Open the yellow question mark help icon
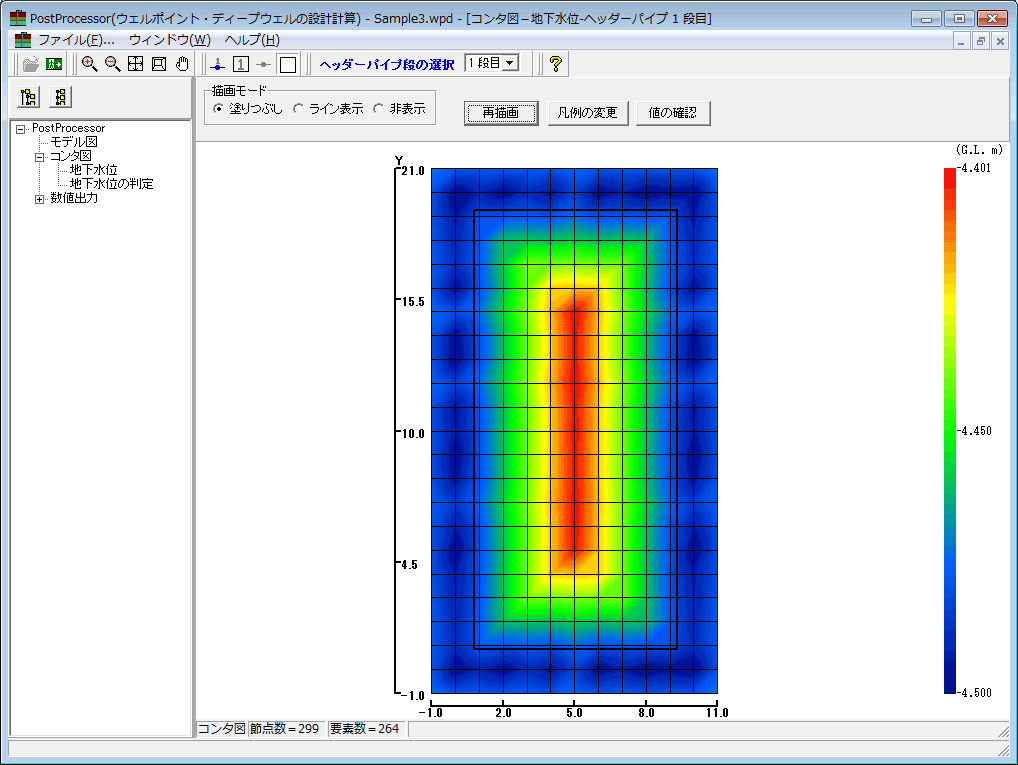Image resolution: width=1018 pixels, height=765 pixels. (x=556, y=64)
